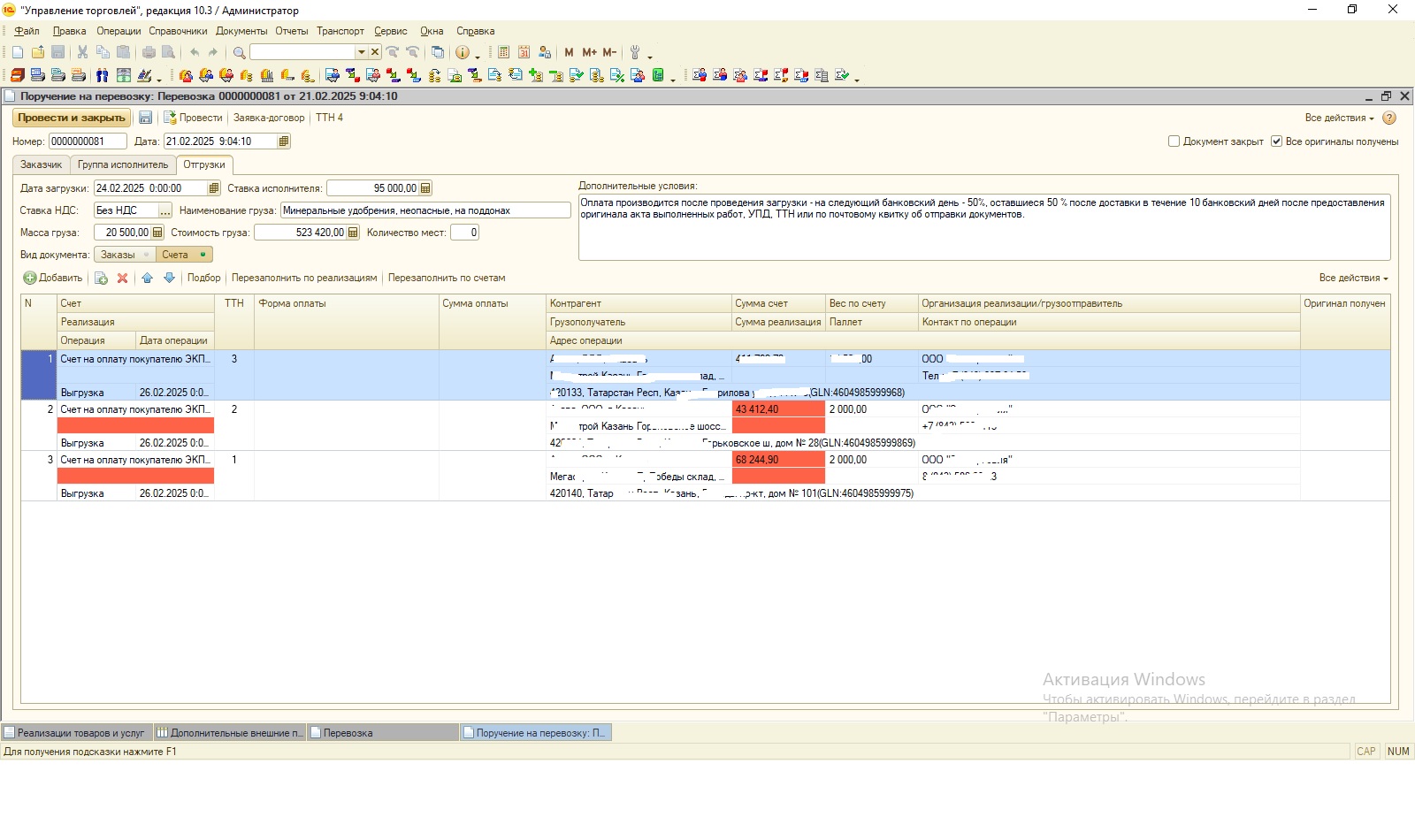Delete the selected row with red X icon
1415x840 pixels.
[123, 278]
